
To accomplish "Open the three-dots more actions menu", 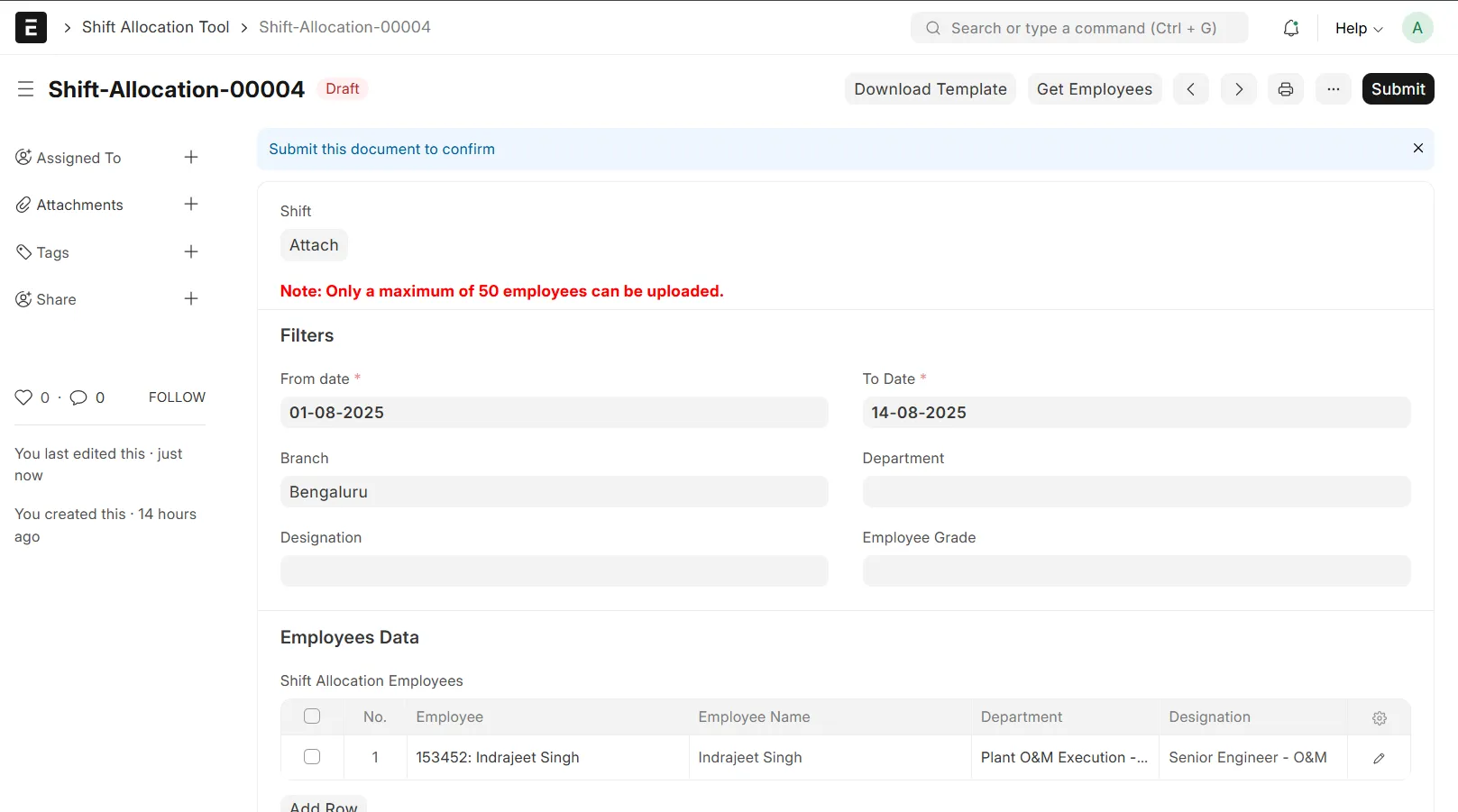I will click(1334, 89).
